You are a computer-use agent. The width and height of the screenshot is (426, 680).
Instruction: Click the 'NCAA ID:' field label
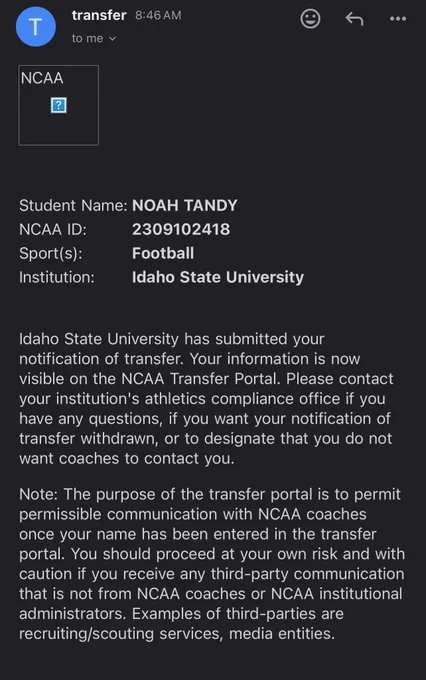tap(52, 229)
